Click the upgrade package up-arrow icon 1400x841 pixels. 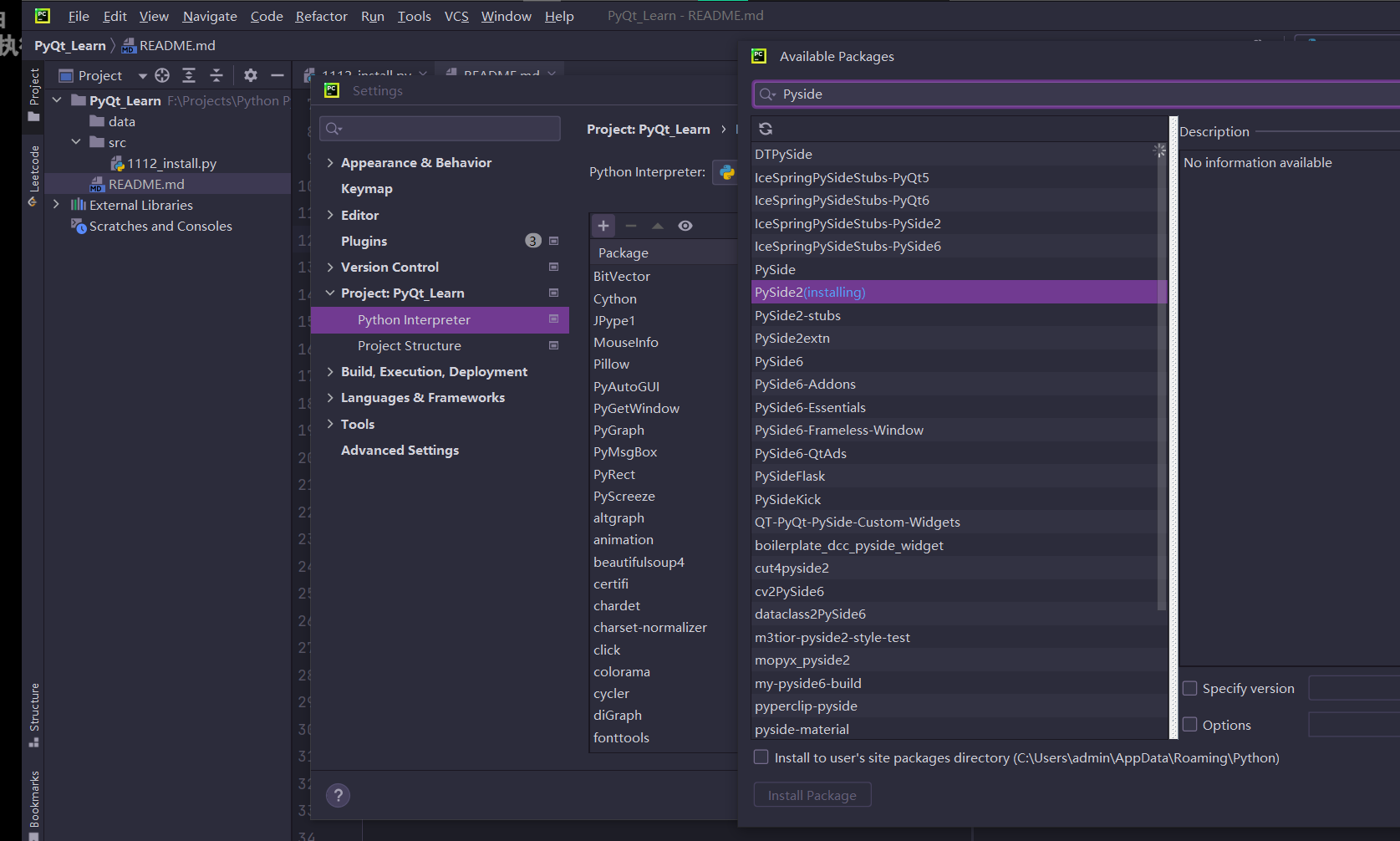coord(658,226)
